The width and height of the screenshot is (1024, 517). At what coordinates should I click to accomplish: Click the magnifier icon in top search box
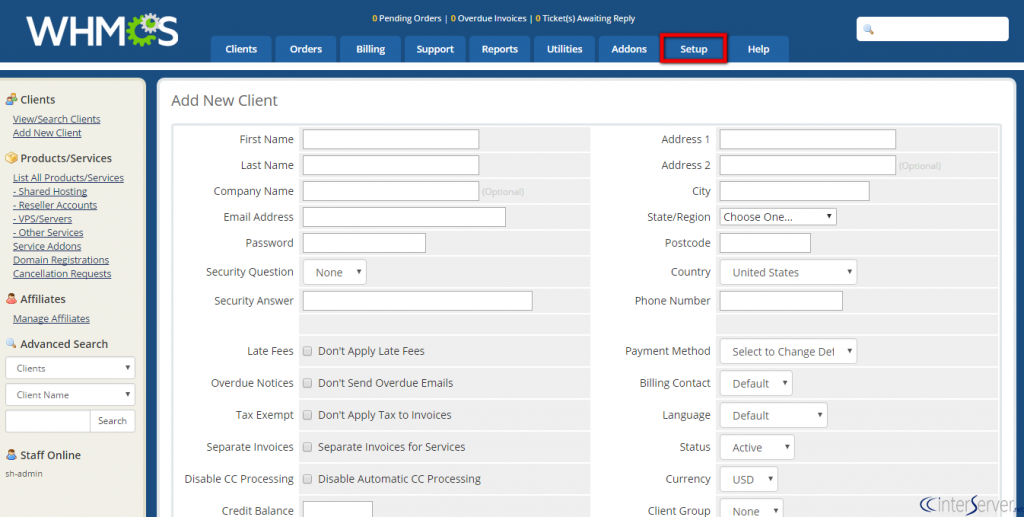tap(869, 29)
